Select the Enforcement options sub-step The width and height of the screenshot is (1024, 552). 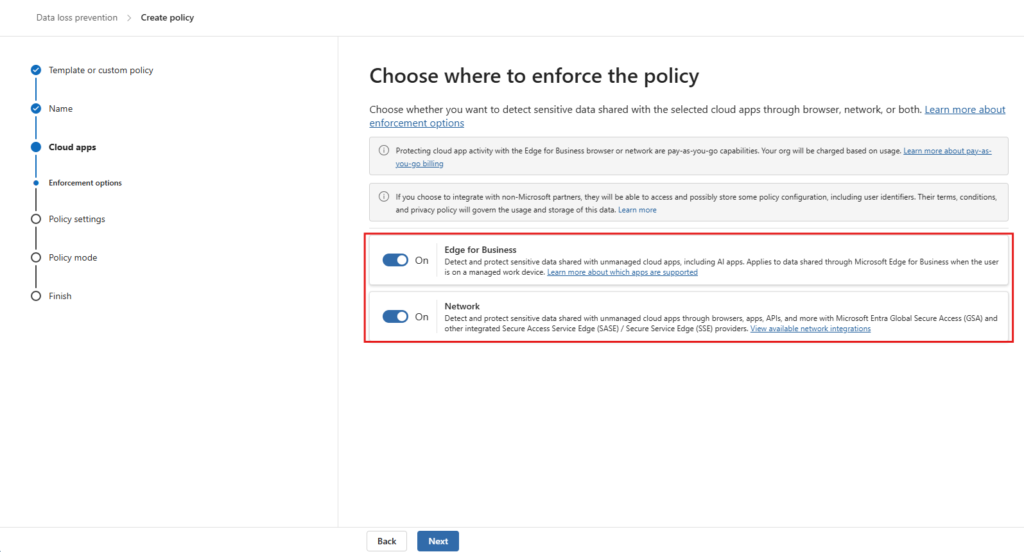tap(85, 183)
